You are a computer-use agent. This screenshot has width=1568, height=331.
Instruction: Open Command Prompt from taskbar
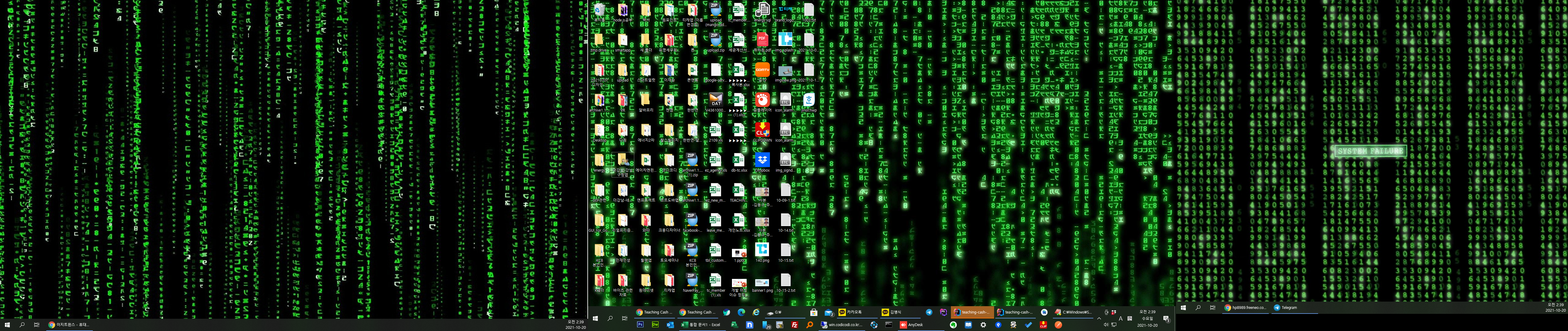pyautogui.click(x=889, y=325)
